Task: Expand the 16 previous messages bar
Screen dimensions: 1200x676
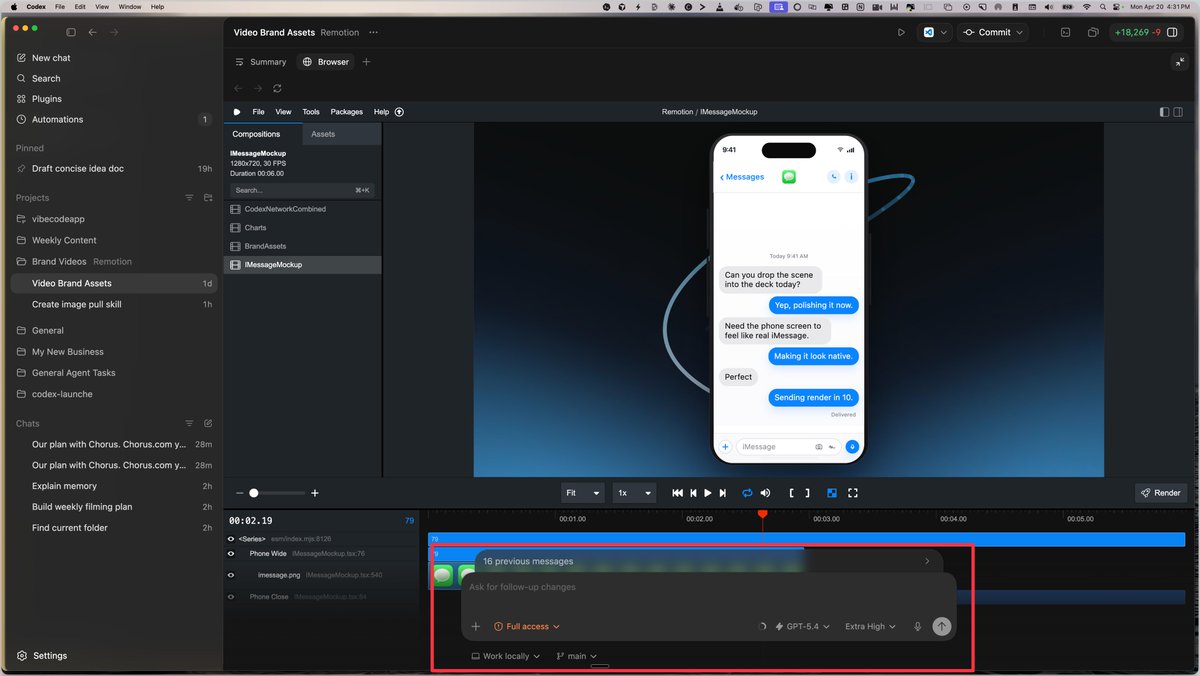Action: tap(708, 561)
